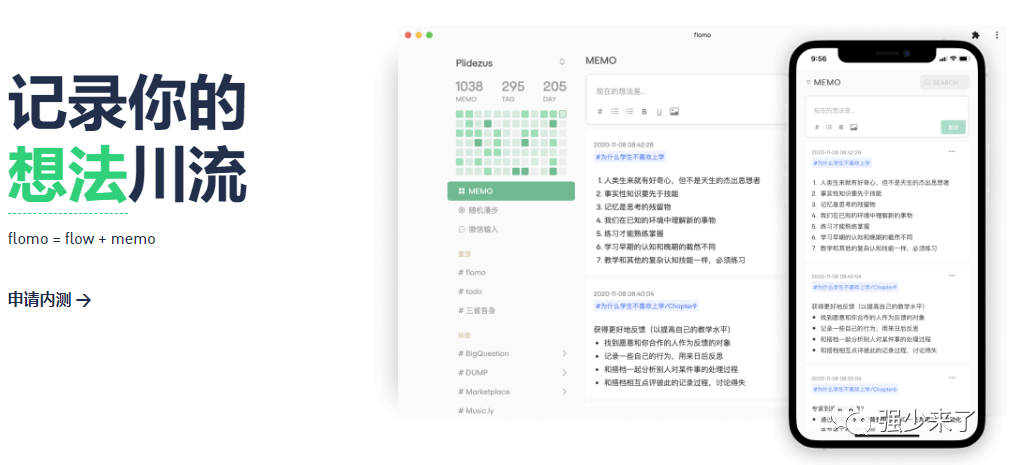Screen dimensions: 1010x465
Task: Click the flomo window title text
Action: click(703, 35)
